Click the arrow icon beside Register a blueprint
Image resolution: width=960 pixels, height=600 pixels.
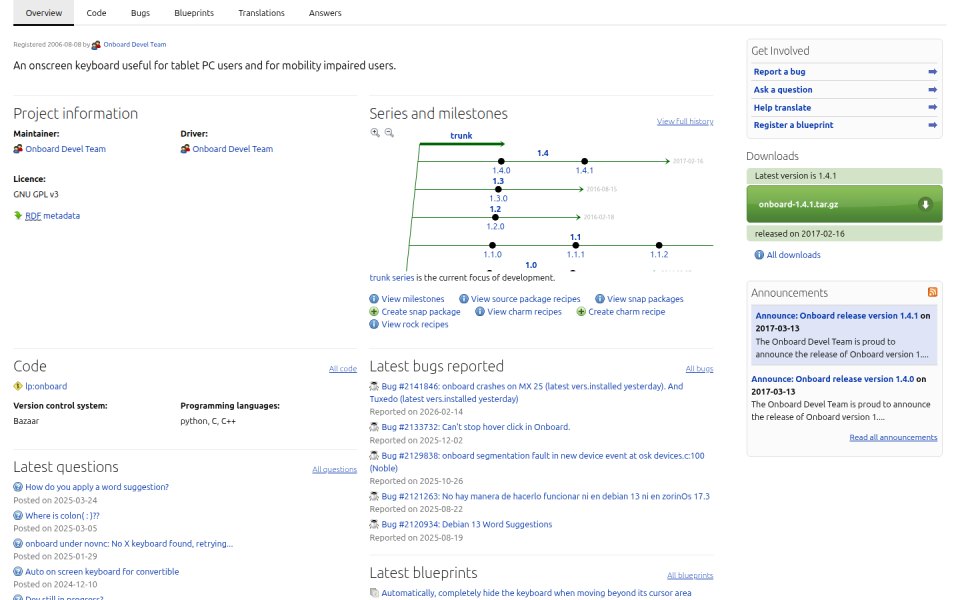(932, 125)
